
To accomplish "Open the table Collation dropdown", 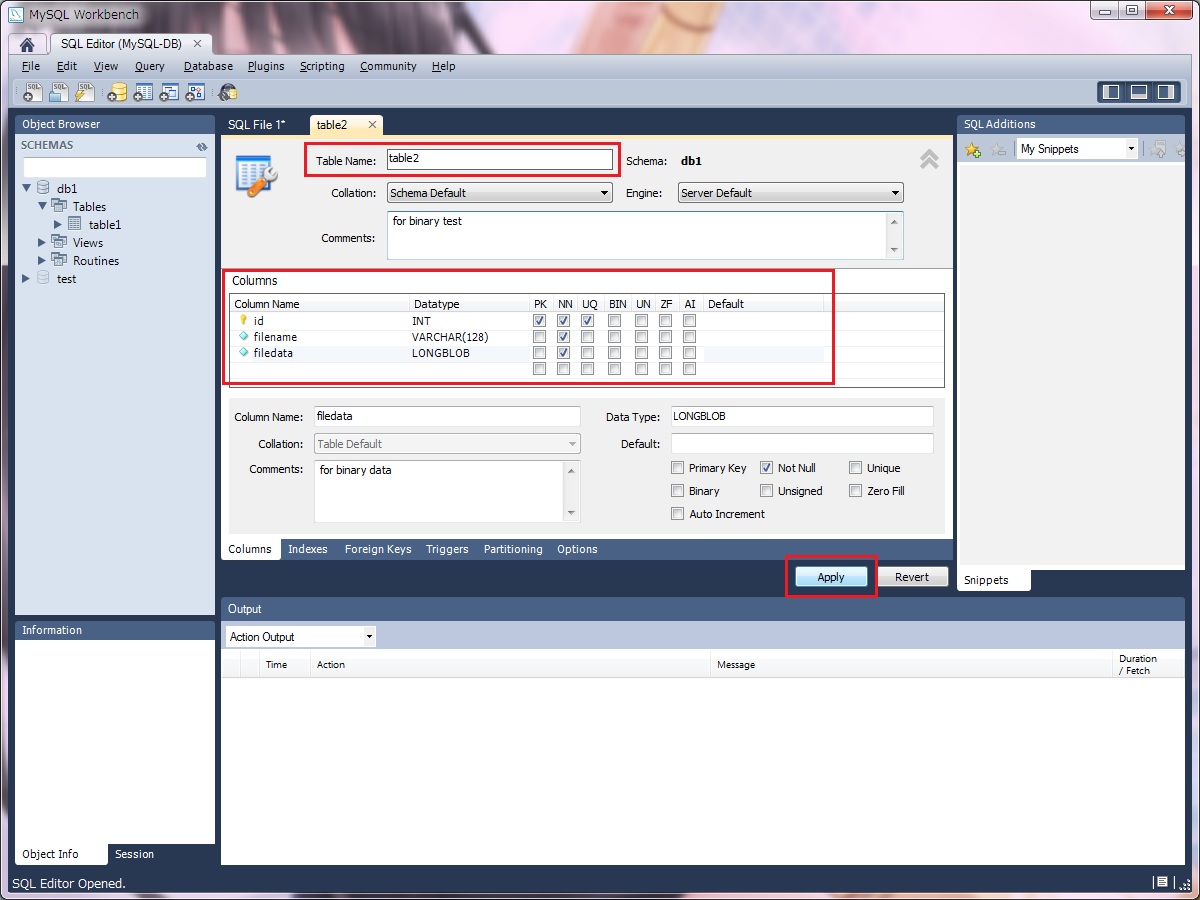I will [x=500, y=193].
